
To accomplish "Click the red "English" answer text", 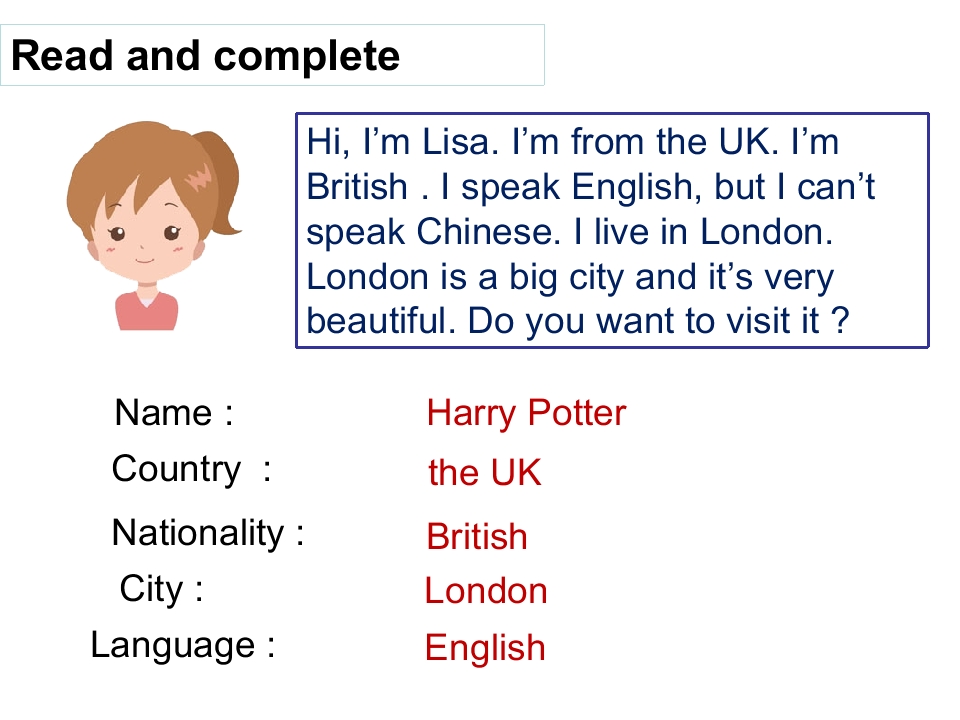I will (x=485, y=648).
